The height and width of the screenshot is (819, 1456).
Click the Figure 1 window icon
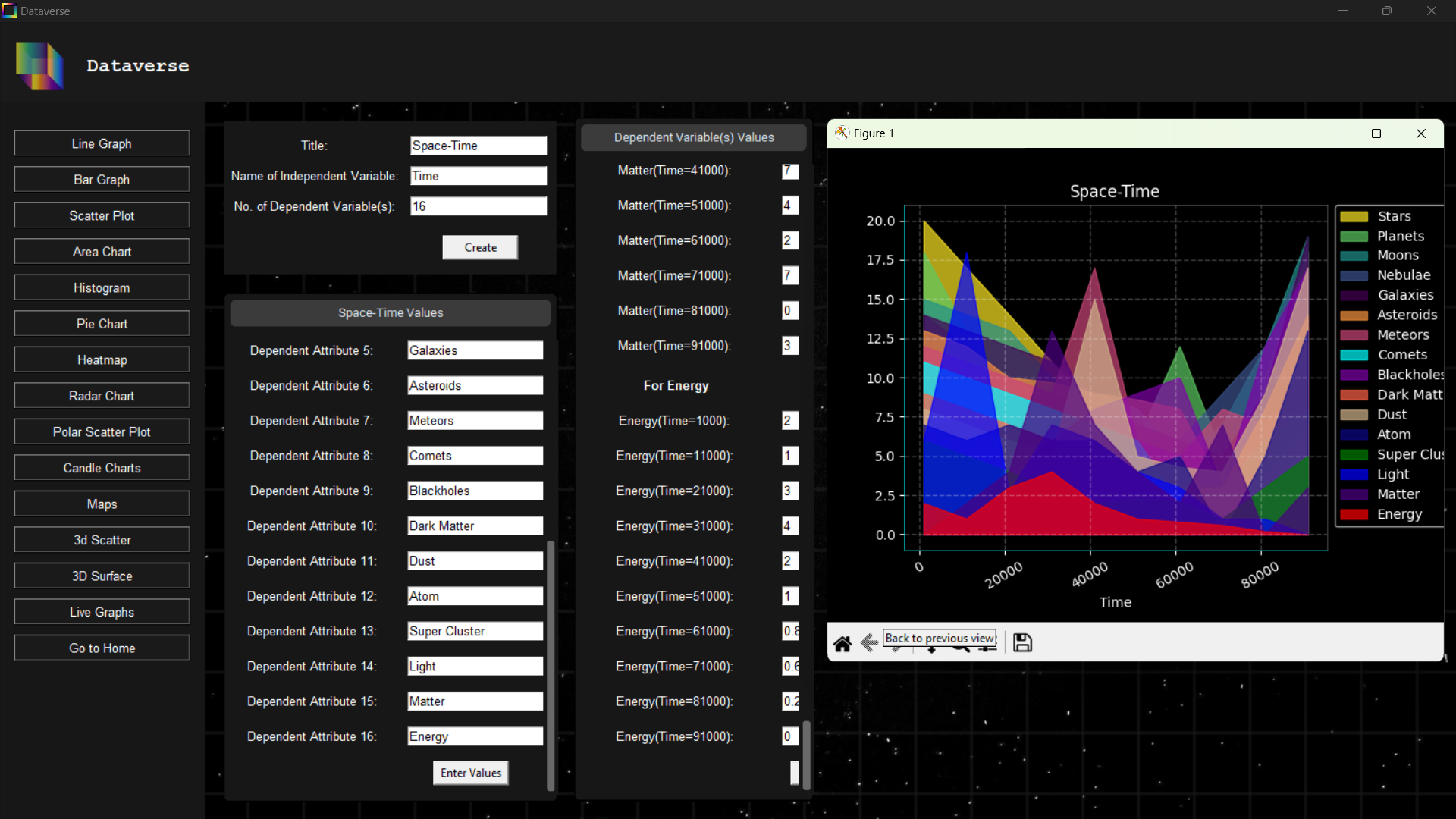842,133
